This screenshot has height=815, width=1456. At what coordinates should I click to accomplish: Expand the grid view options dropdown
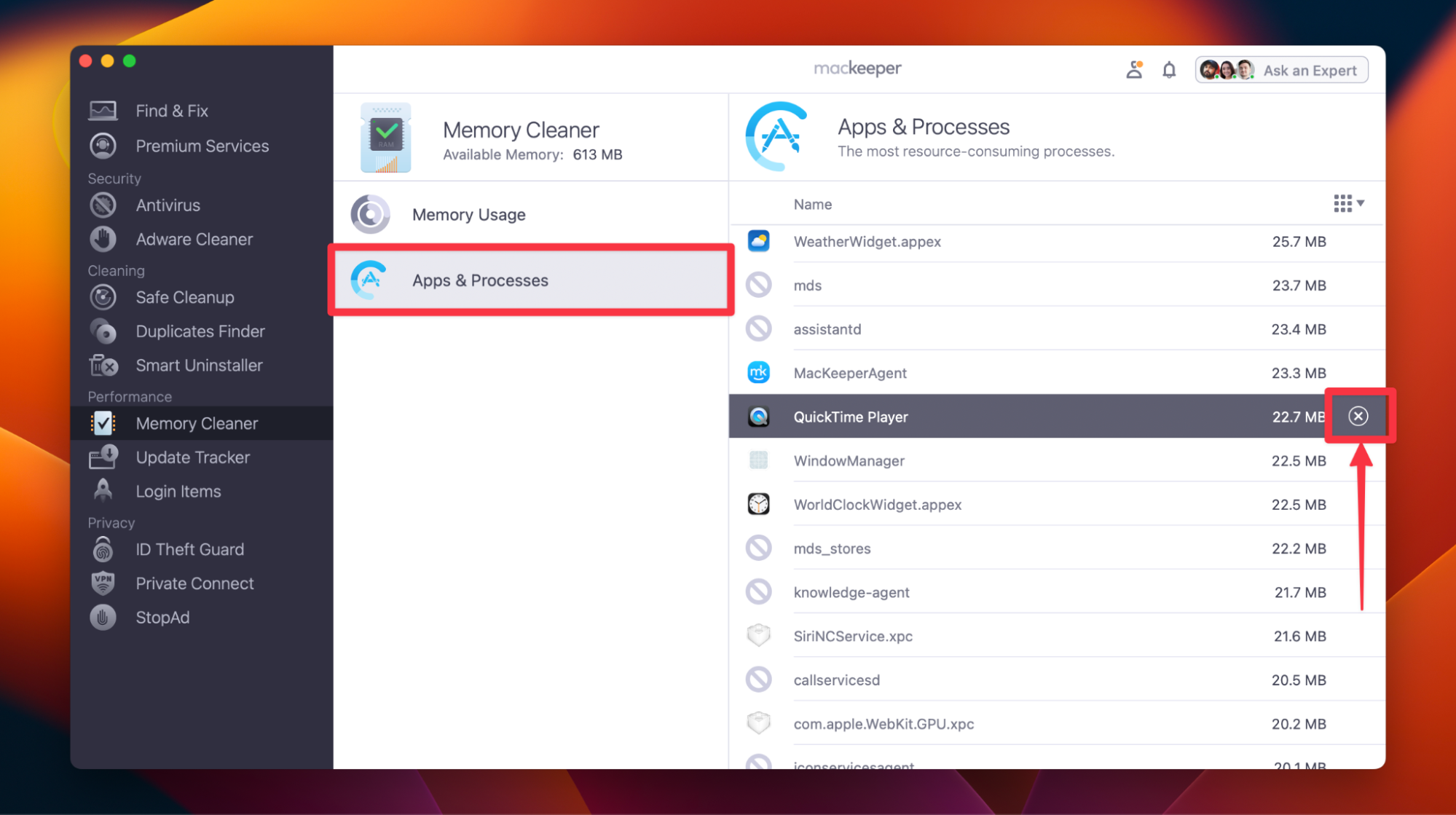(x=1348, y=203)
